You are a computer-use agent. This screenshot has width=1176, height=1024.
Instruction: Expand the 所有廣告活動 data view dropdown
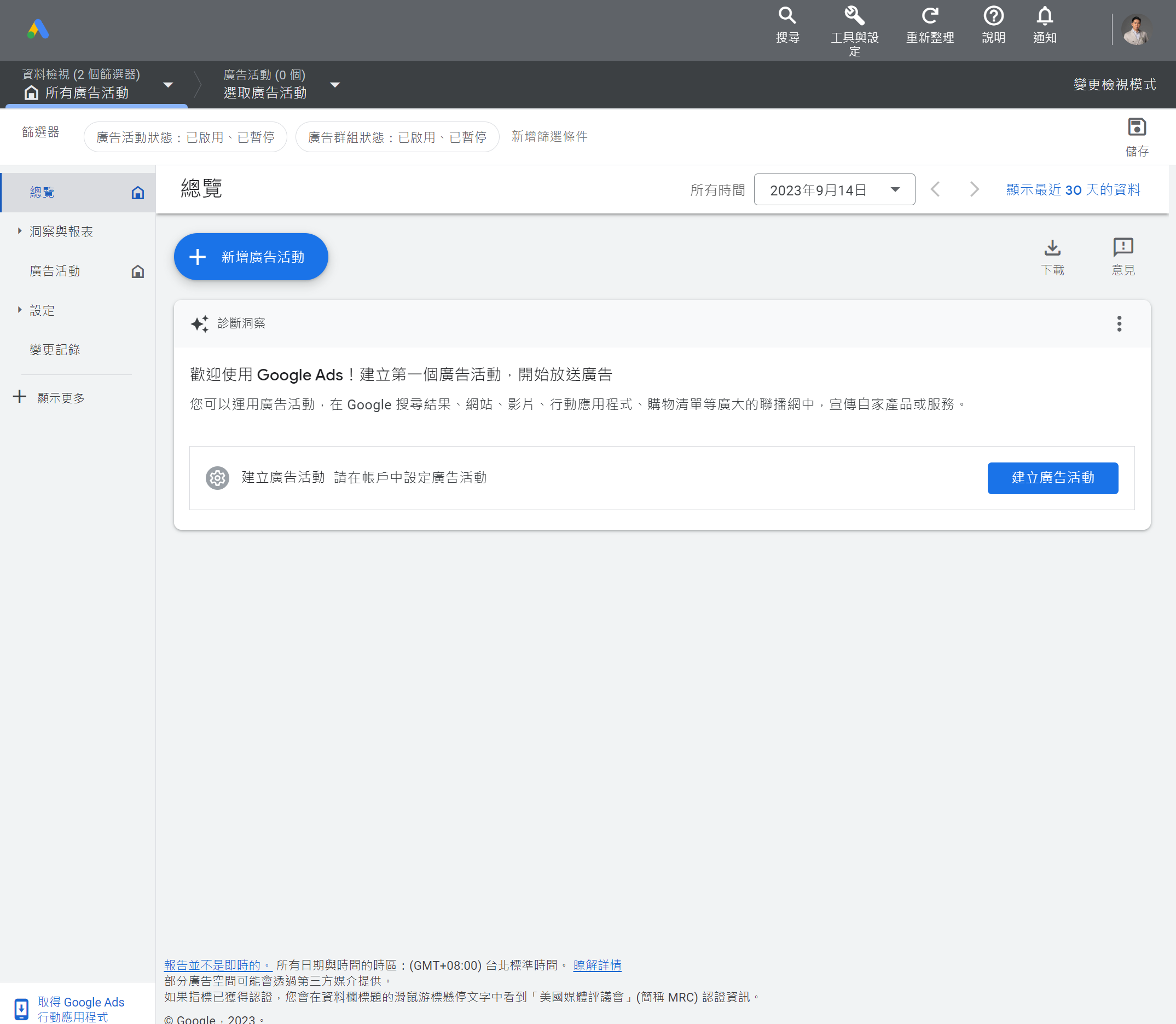coord(168,85)
